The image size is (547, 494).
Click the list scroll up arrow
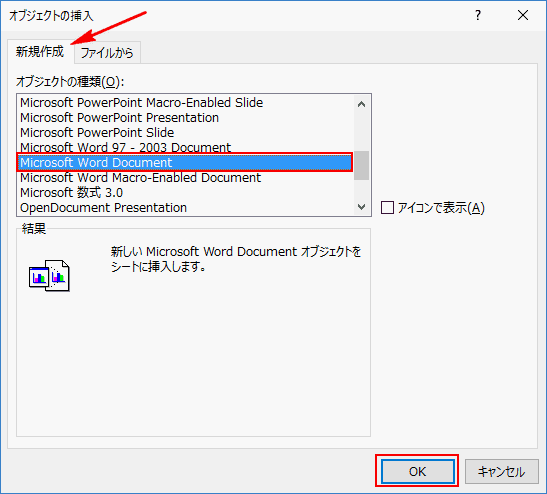(361, 104)
